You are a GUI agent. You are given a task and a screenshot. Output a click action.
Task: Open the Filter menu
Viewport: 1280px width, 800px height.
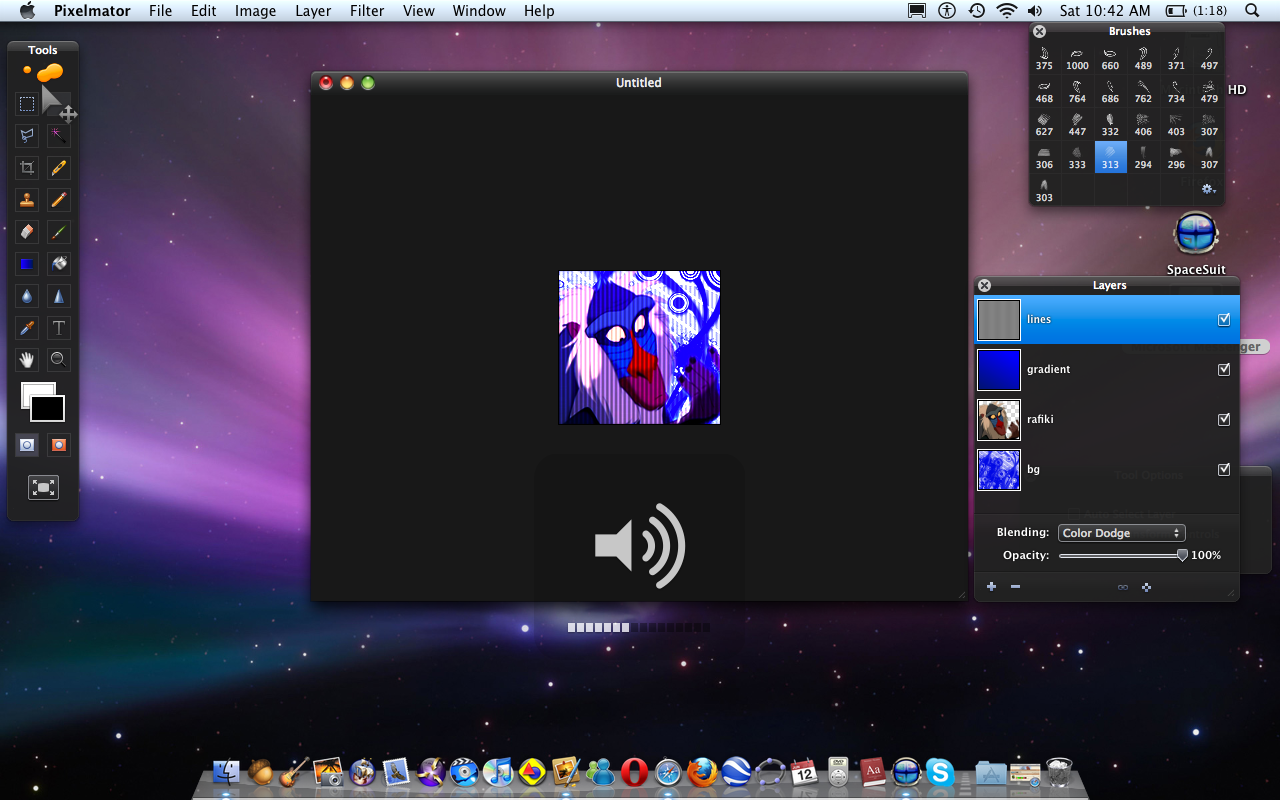pyautogui.click(x=367, y=11)
